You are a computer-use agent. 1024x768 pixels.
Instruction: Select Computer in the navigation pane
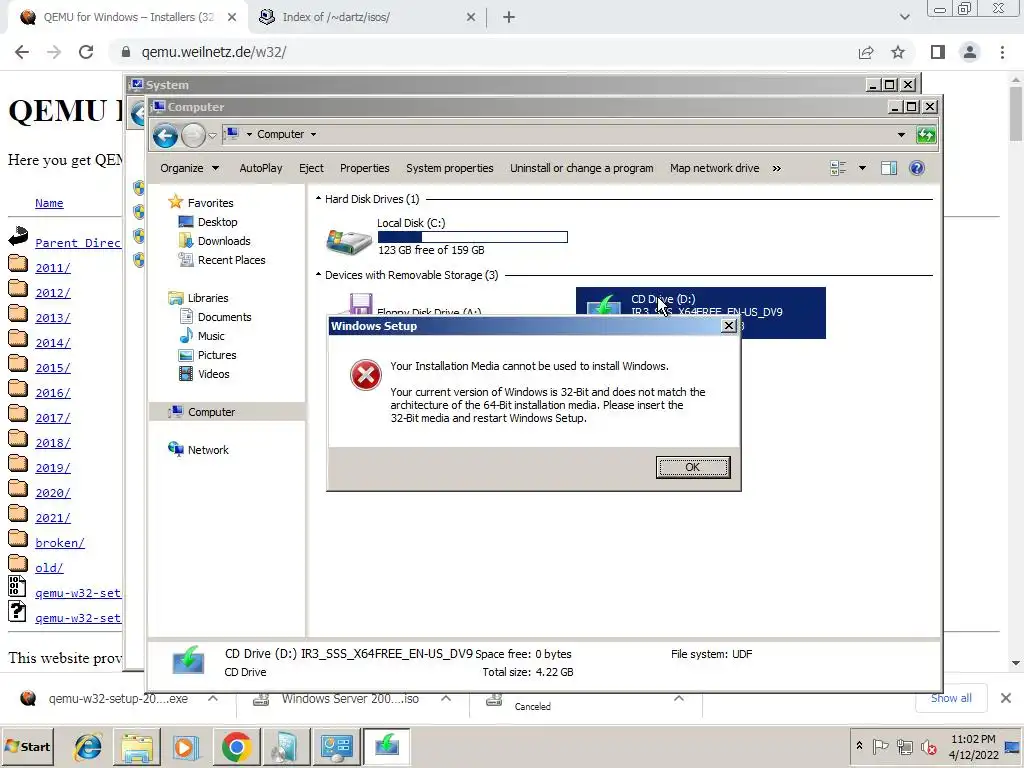[211, 412]
